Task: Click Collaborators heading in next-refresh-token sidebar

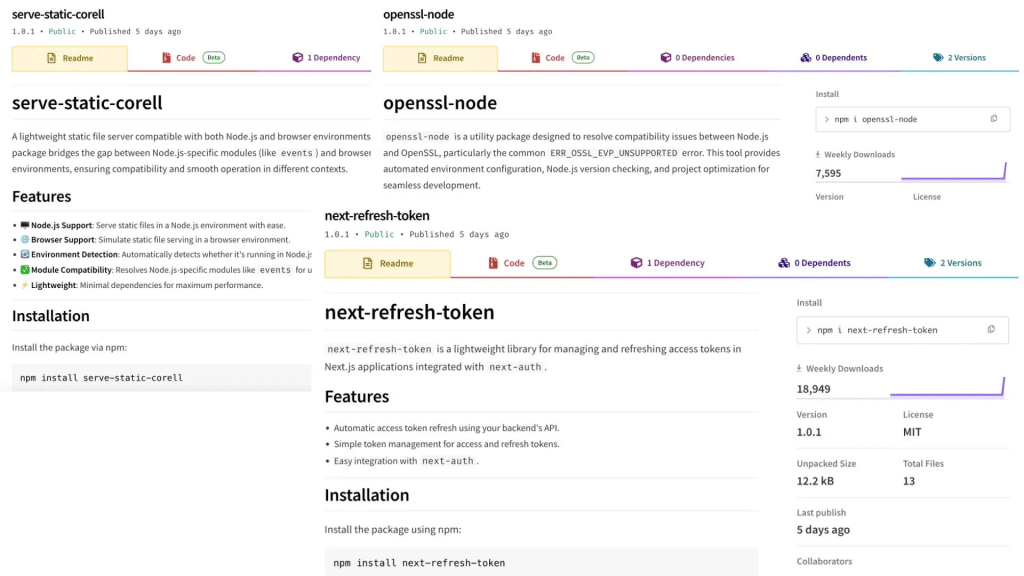Action: pyautogui.click(x=824, y=561)
